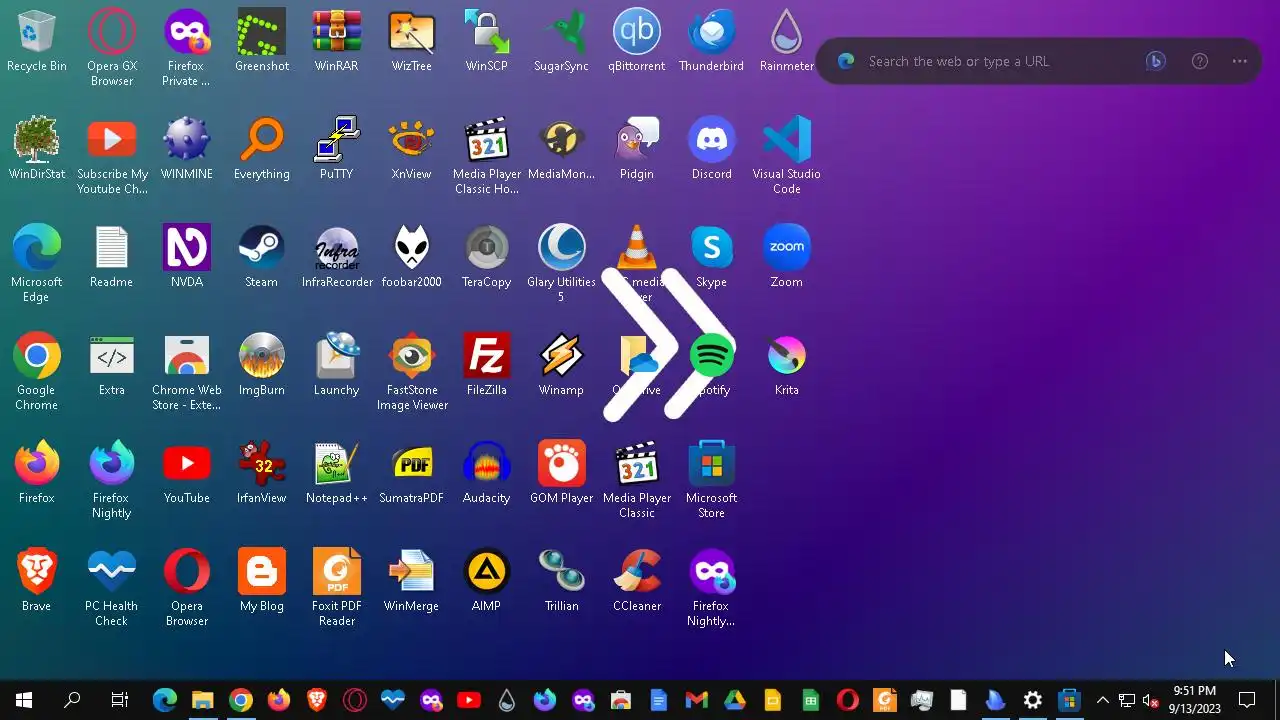Viewport: 1280px width, 720px height.
Task: Open WinMerge desktop shortcut
Action: 411,582
